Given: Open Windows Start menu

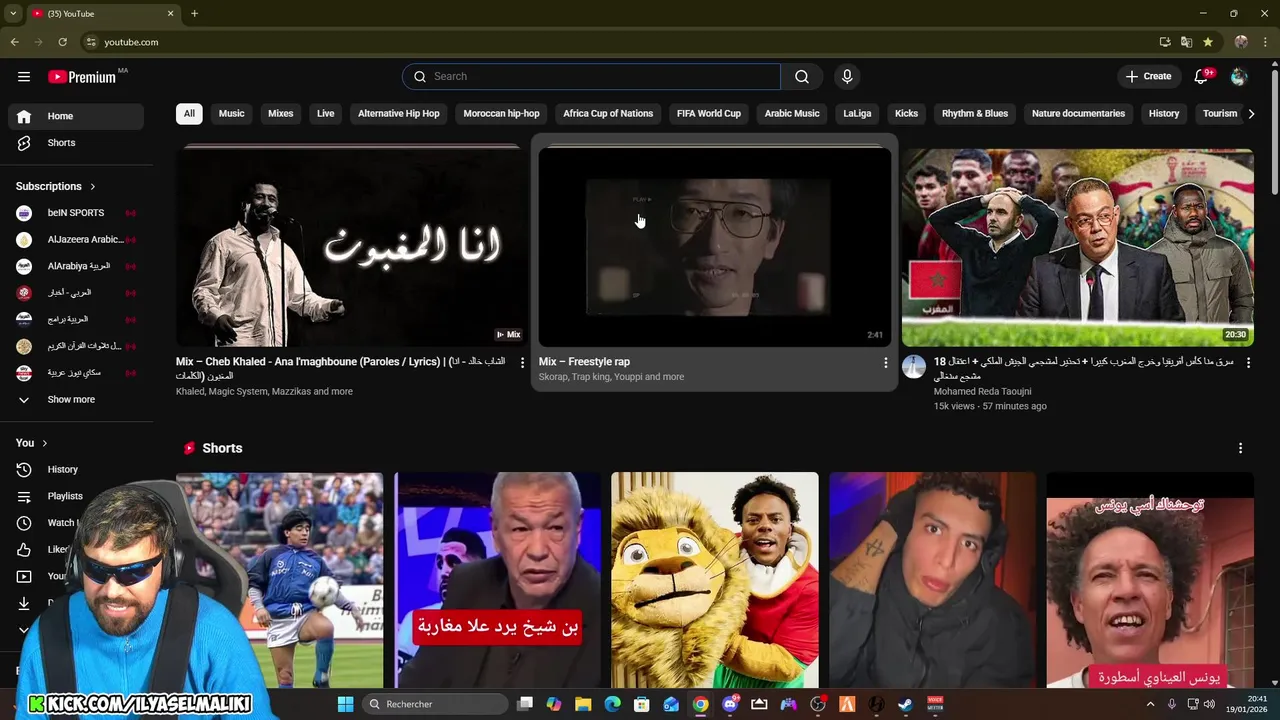Looking at the screenshot, I should tap(345, 704).
